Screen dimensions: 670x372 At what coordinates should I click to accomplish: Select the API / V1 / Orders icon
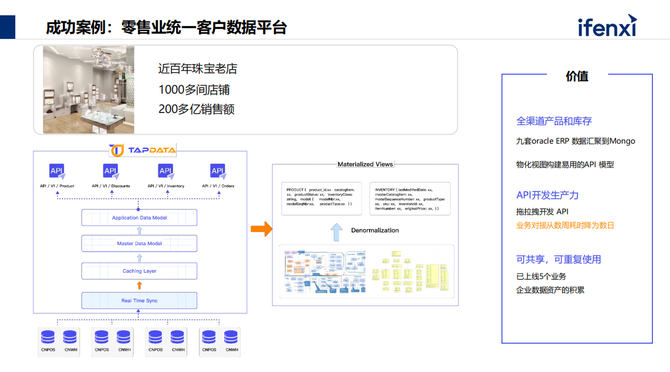coord(218,171)
